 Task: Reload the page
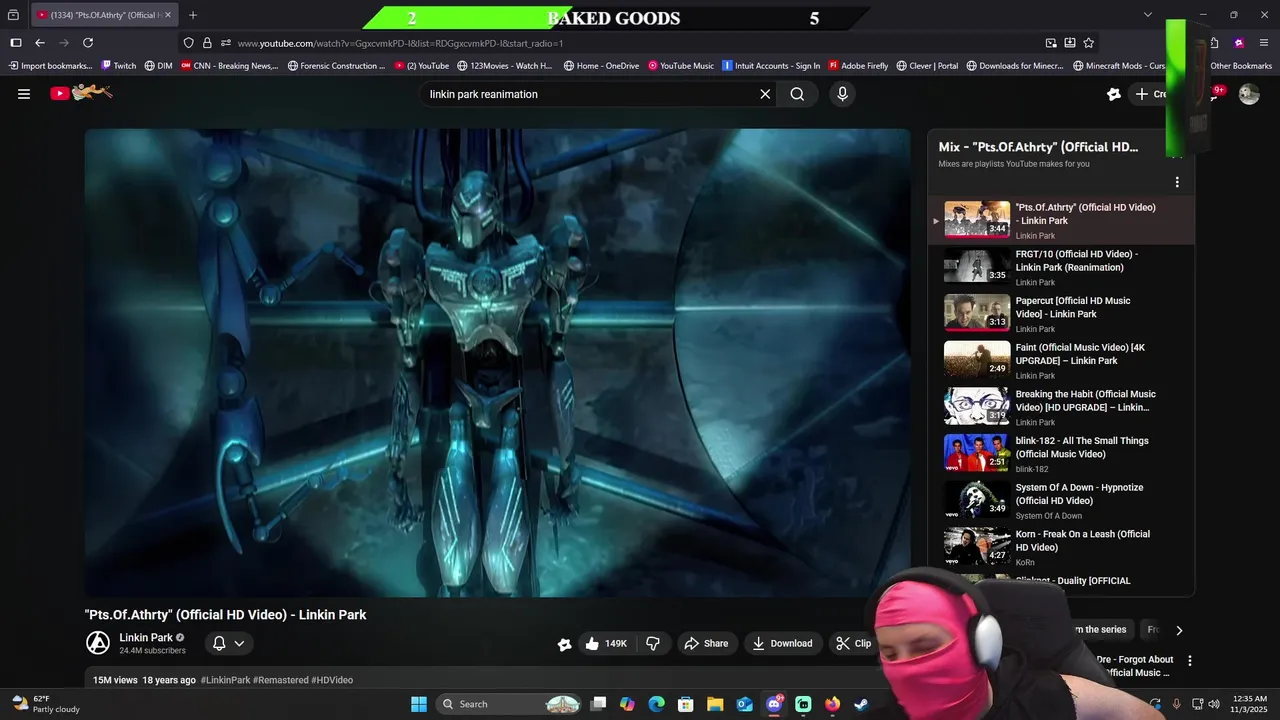tap(88, 43)
